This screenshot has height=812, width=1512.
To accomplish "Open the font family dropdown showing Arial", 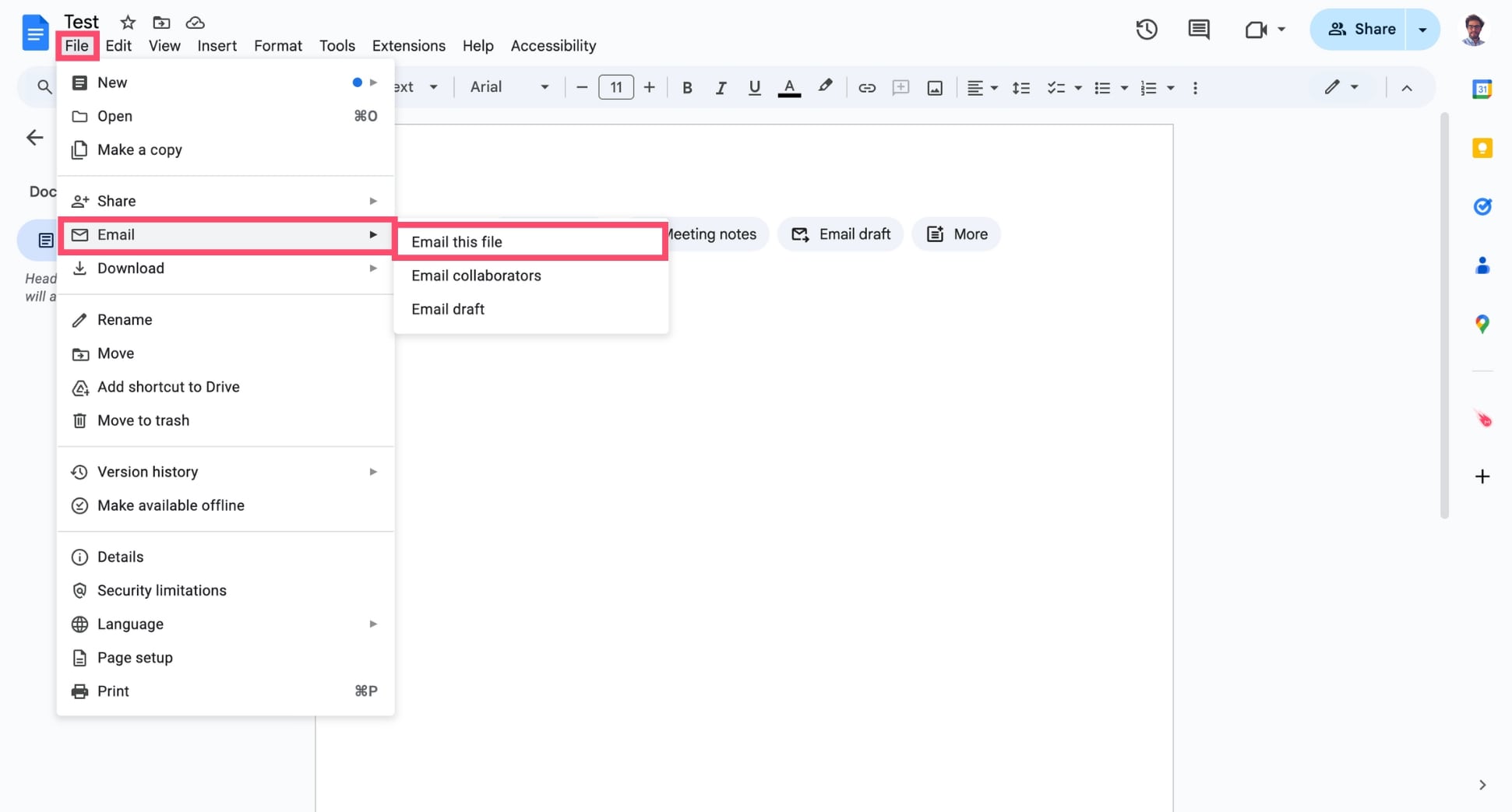I will (x=507, y=87).
